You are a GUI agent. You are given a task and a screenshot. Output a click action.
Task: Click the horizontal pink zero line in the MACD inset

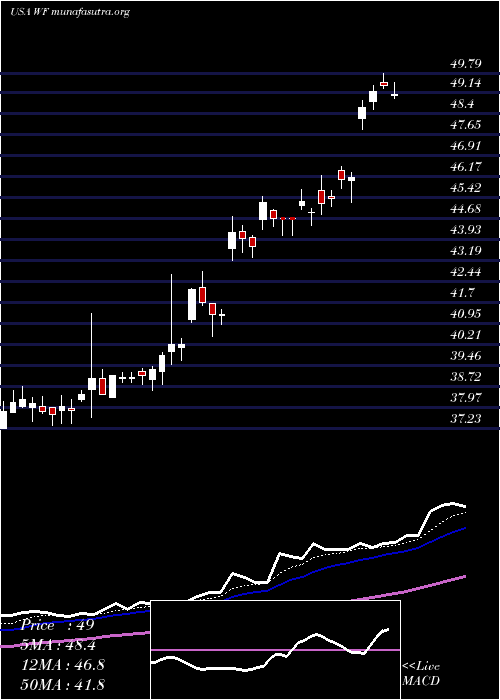pyautogui.click(x=275, y=650)
